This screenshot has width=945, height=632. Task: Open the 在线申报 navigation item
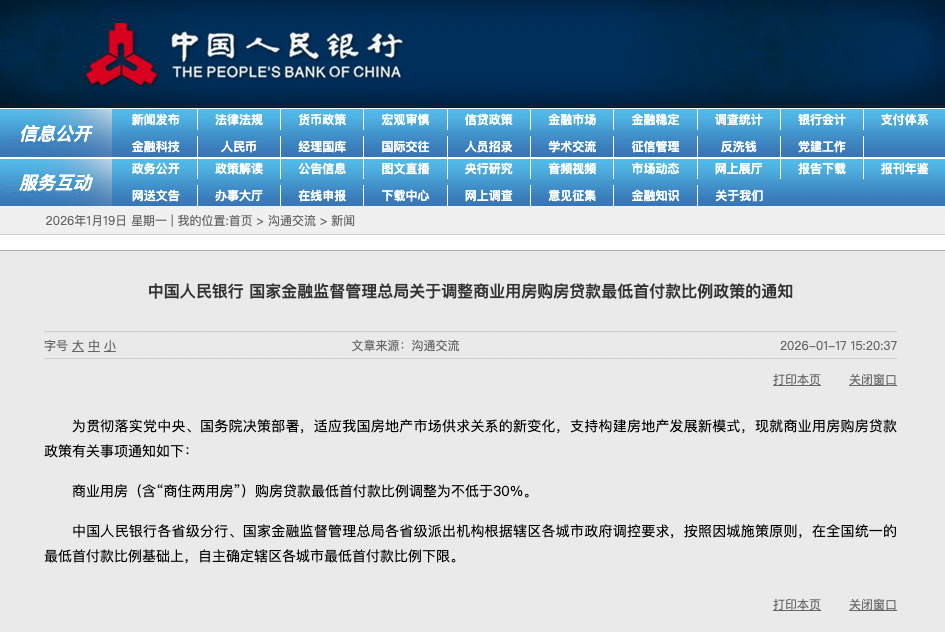click(322, 195)
